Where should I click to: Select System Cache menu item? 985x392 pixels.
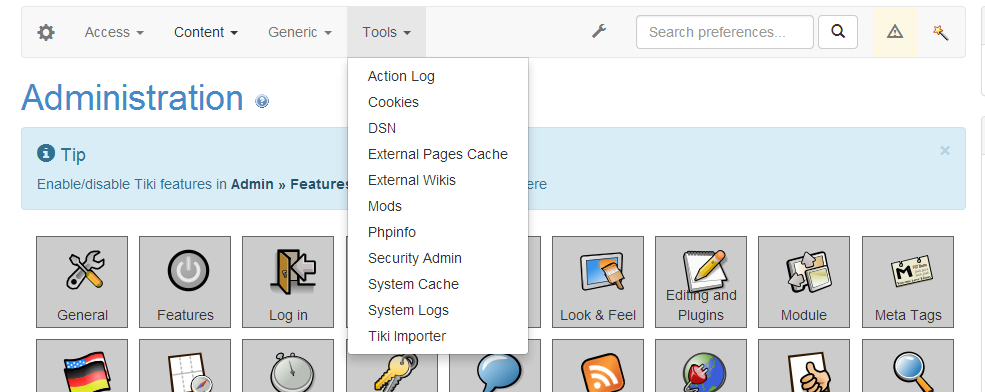tap(438, 285)
